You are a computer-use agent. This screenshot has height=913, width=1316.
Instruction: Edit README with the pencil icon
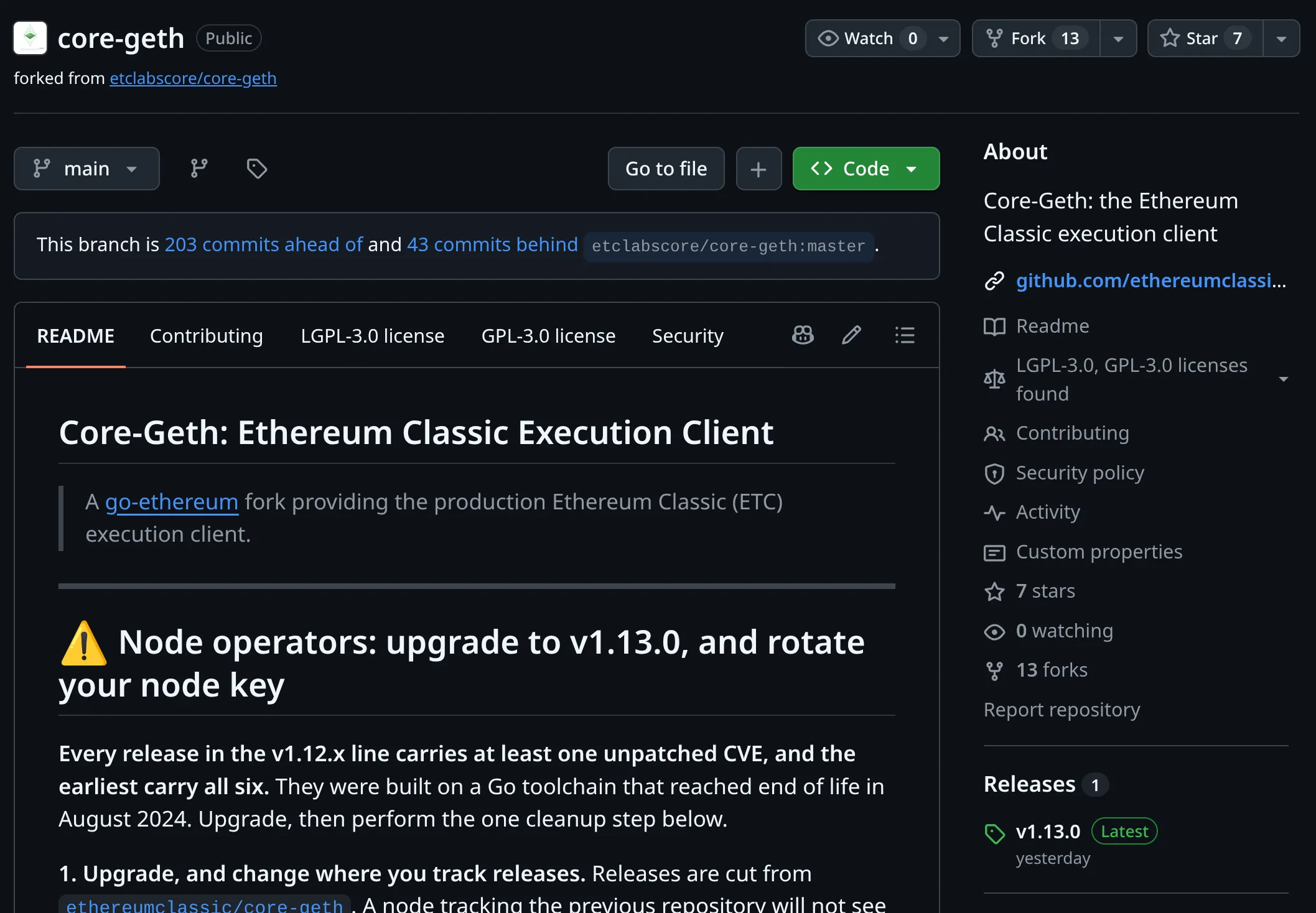(852, 335)
